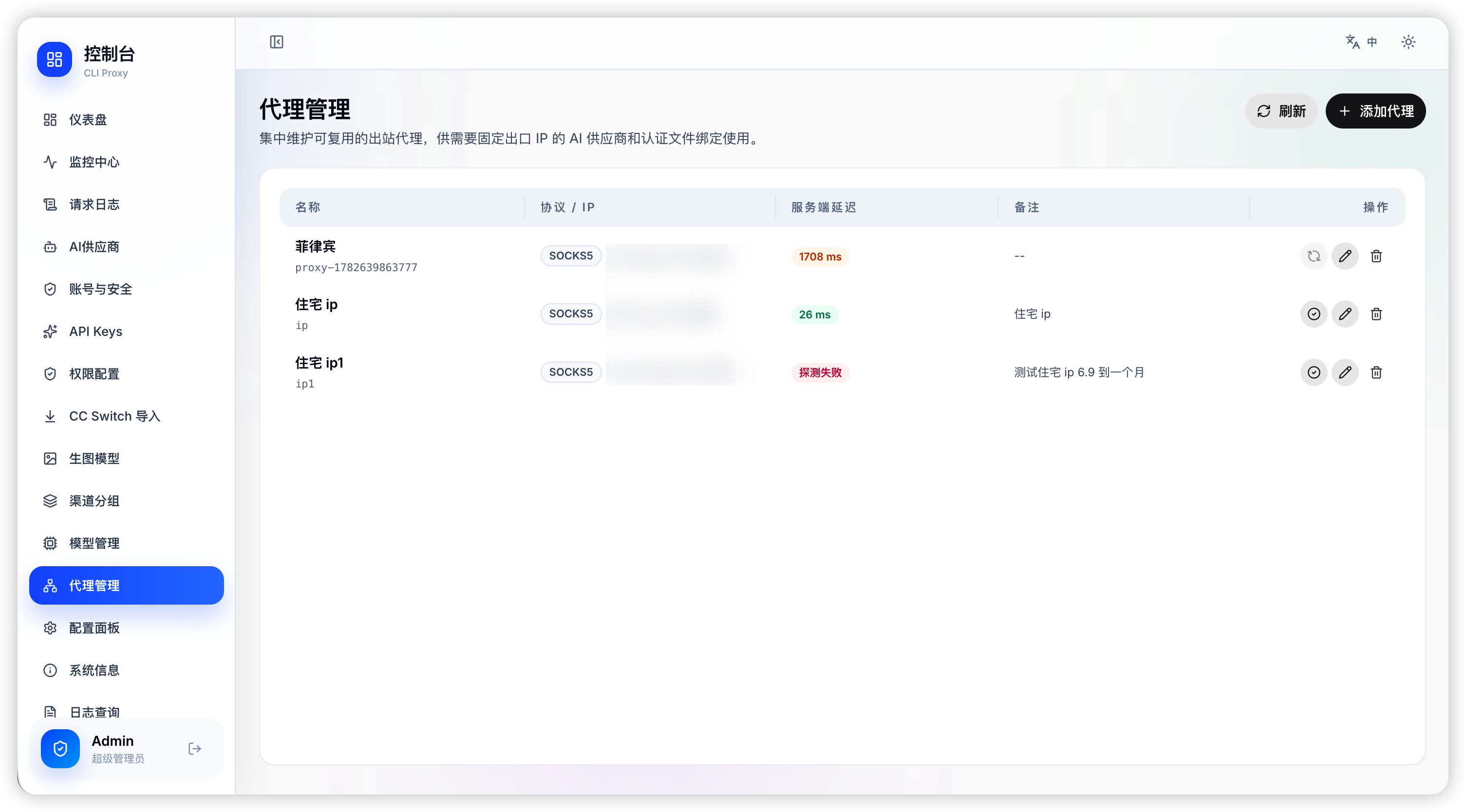Navigate to 生图模型
Image resolution: width=1466 pixels, height=812 pixels.
[126, 459]
